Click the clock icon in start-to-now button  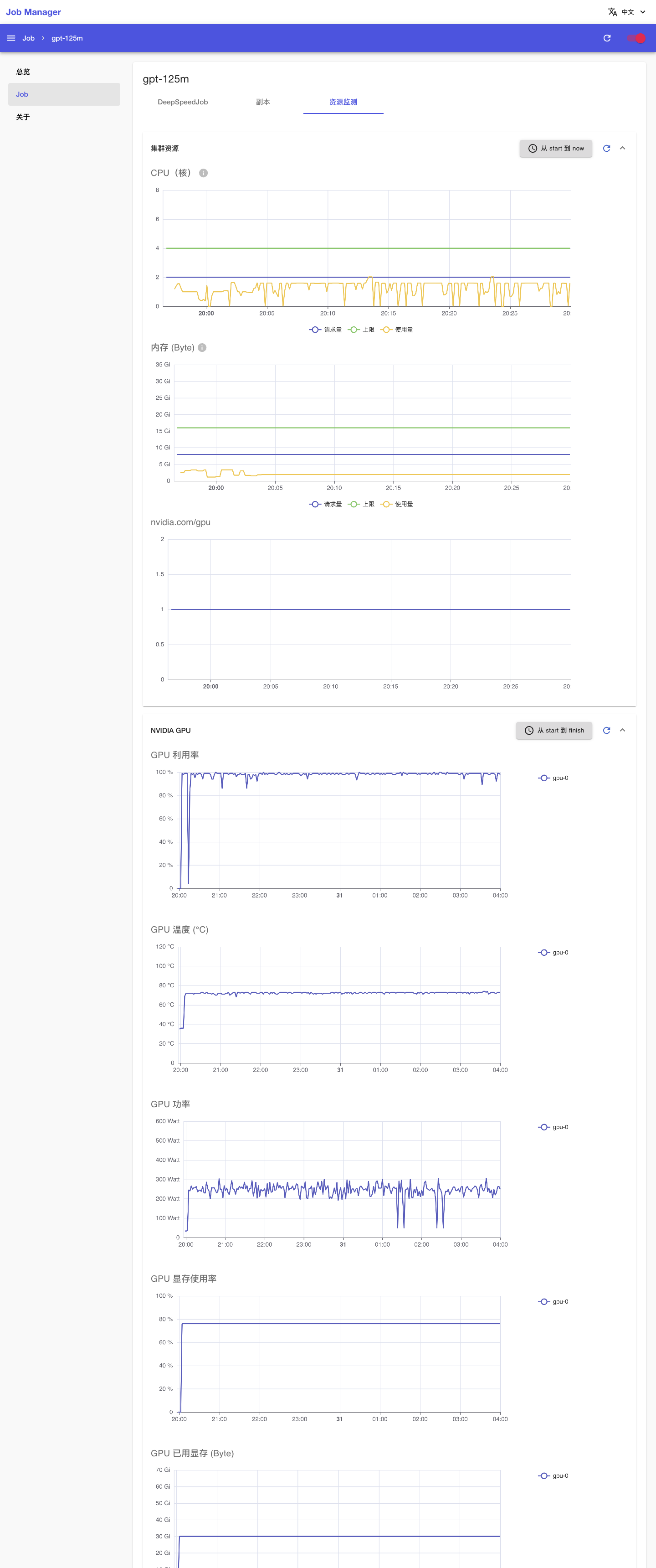pos(533,149)
